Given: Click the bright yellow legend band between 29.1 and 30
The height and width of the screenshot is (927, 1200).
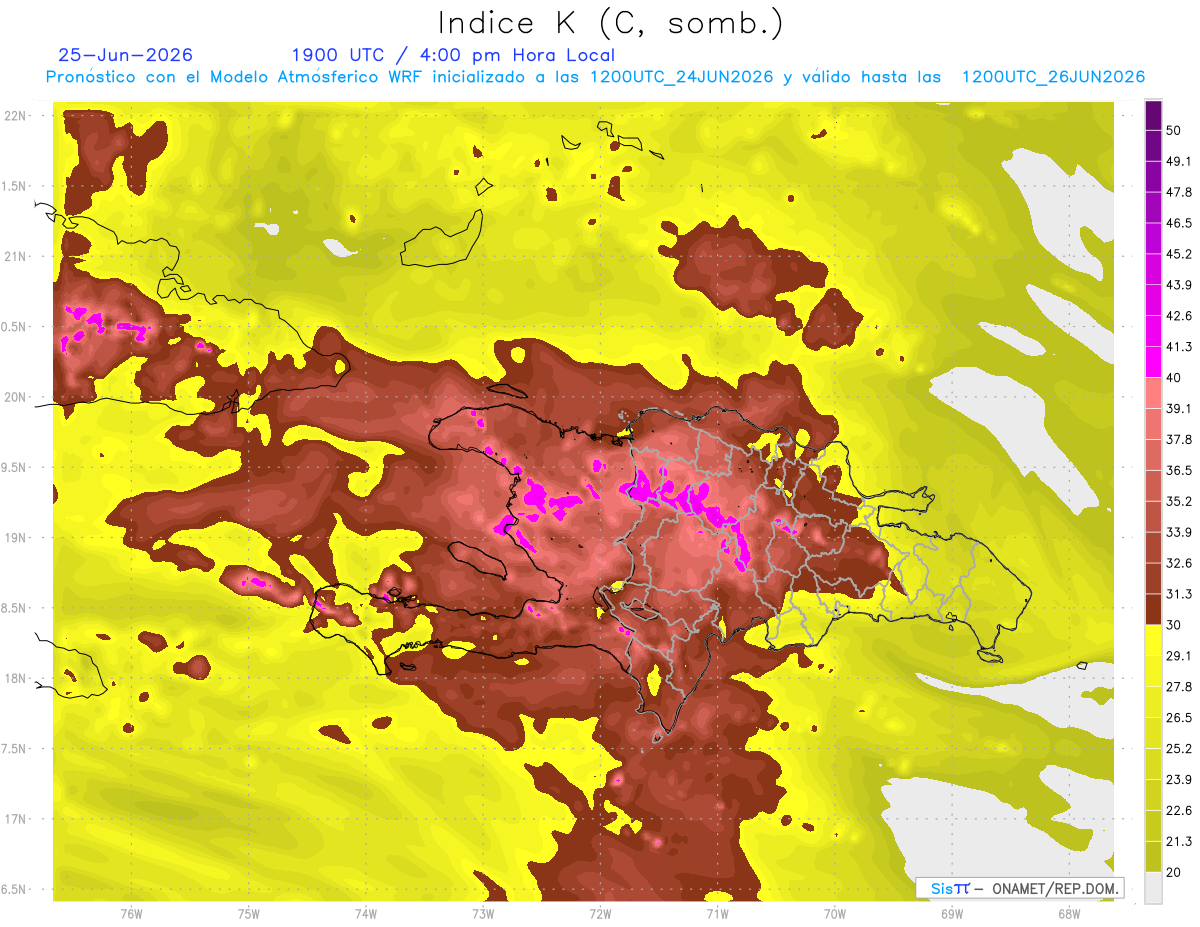Looking at the screenshot, I should [1153, 640].
